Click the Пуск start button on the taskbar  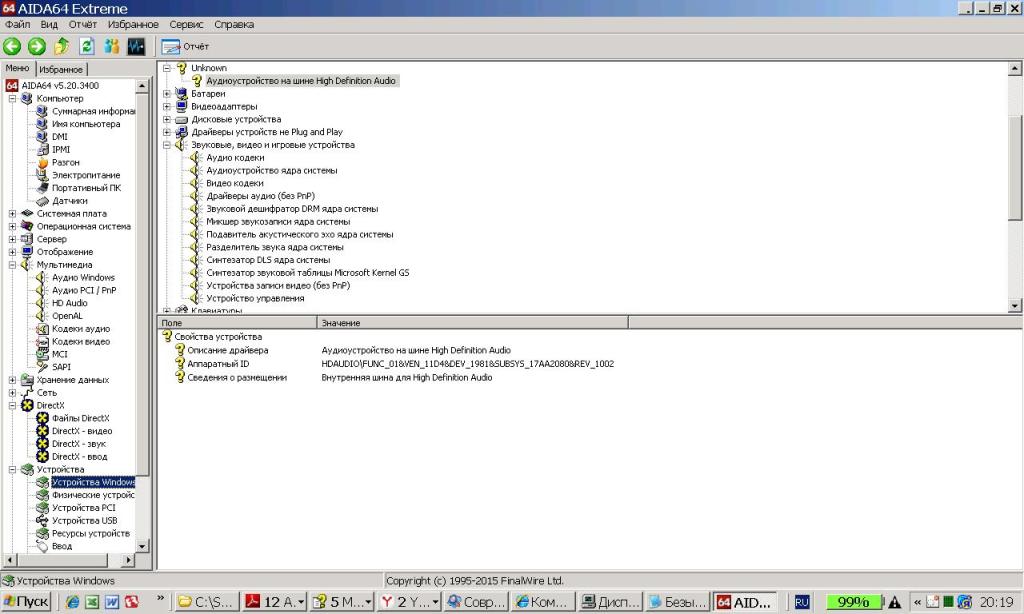pyautogui.click(x=27, y=602)
